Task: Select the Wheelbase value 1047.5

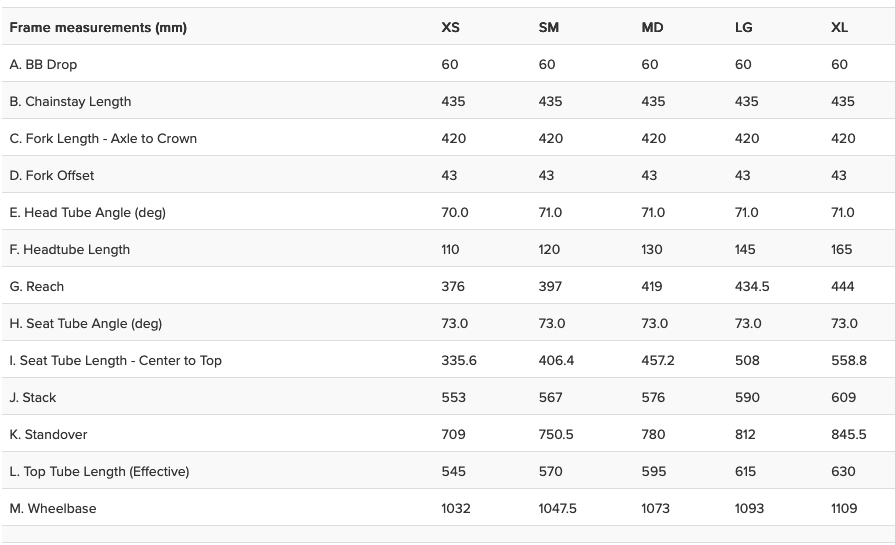Action: 557,509
